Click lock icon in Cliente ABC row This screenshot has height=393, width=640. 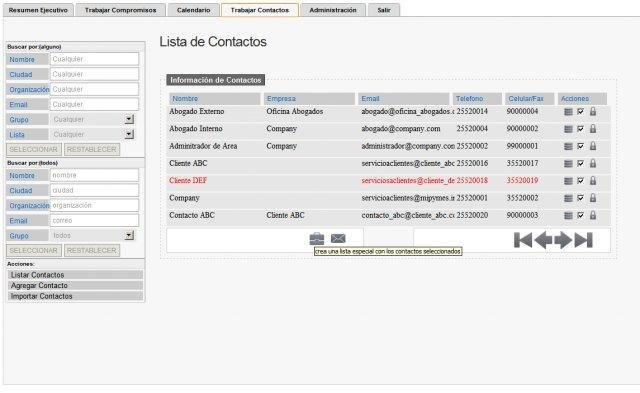(x=593, y=163)
